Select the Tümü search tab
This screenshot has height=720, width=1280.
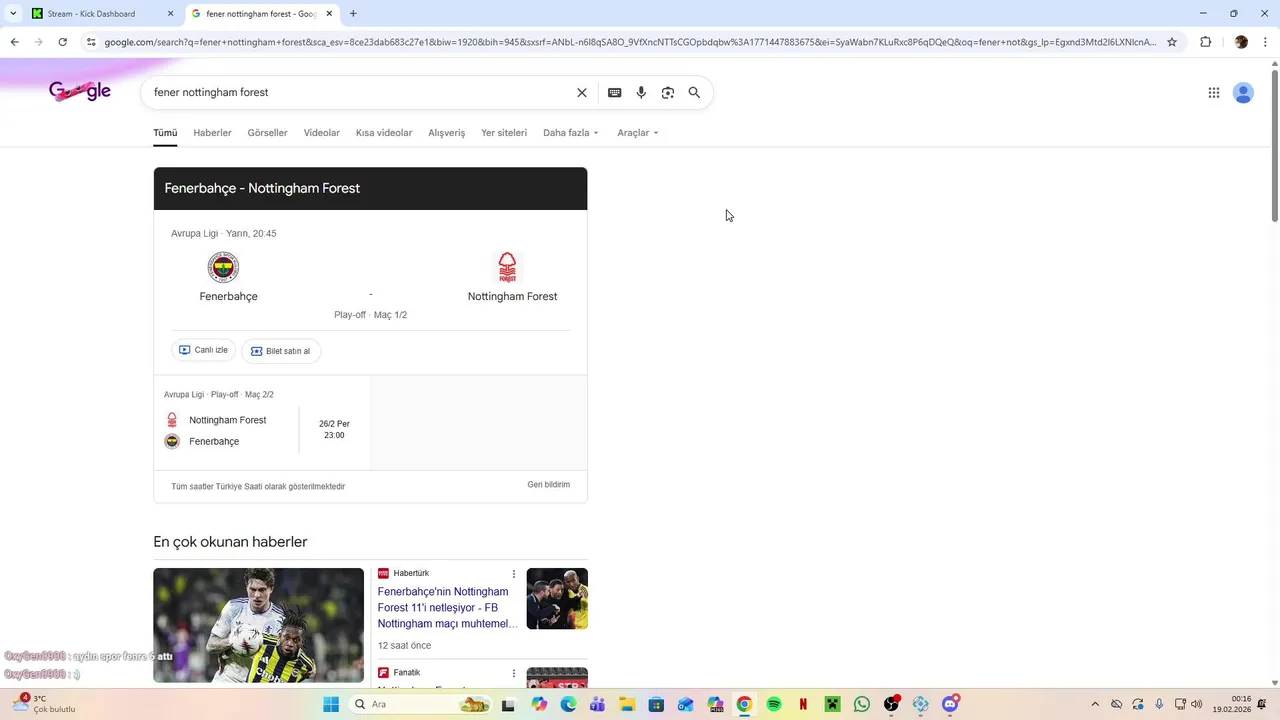pos(165,133)
